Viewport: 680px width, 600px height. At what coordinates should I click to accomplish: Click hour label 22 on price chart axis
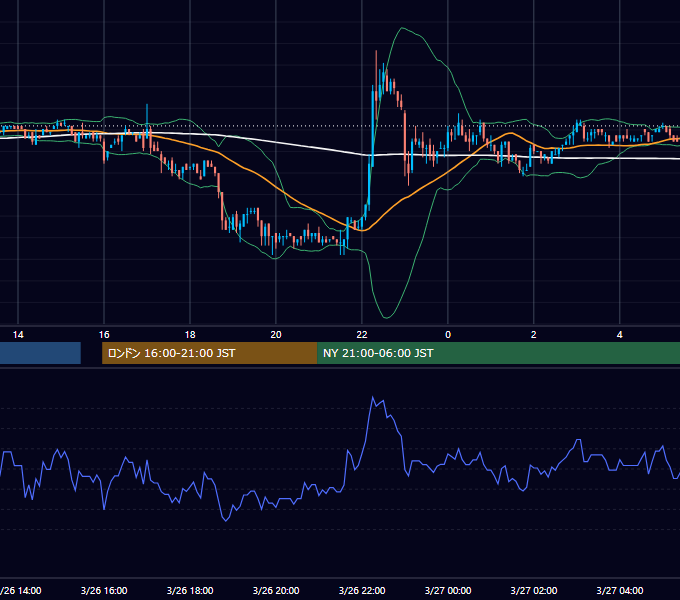(x=362, y=335)
